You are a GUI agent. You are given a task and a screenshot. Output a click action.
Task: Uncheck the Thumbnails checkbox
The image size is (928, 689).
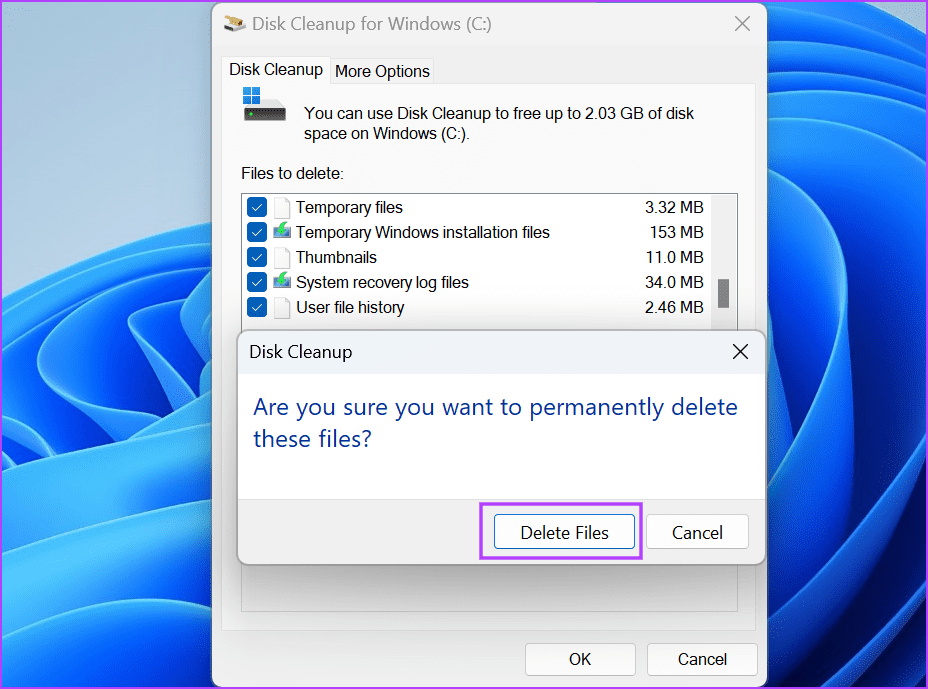point(257,257)
